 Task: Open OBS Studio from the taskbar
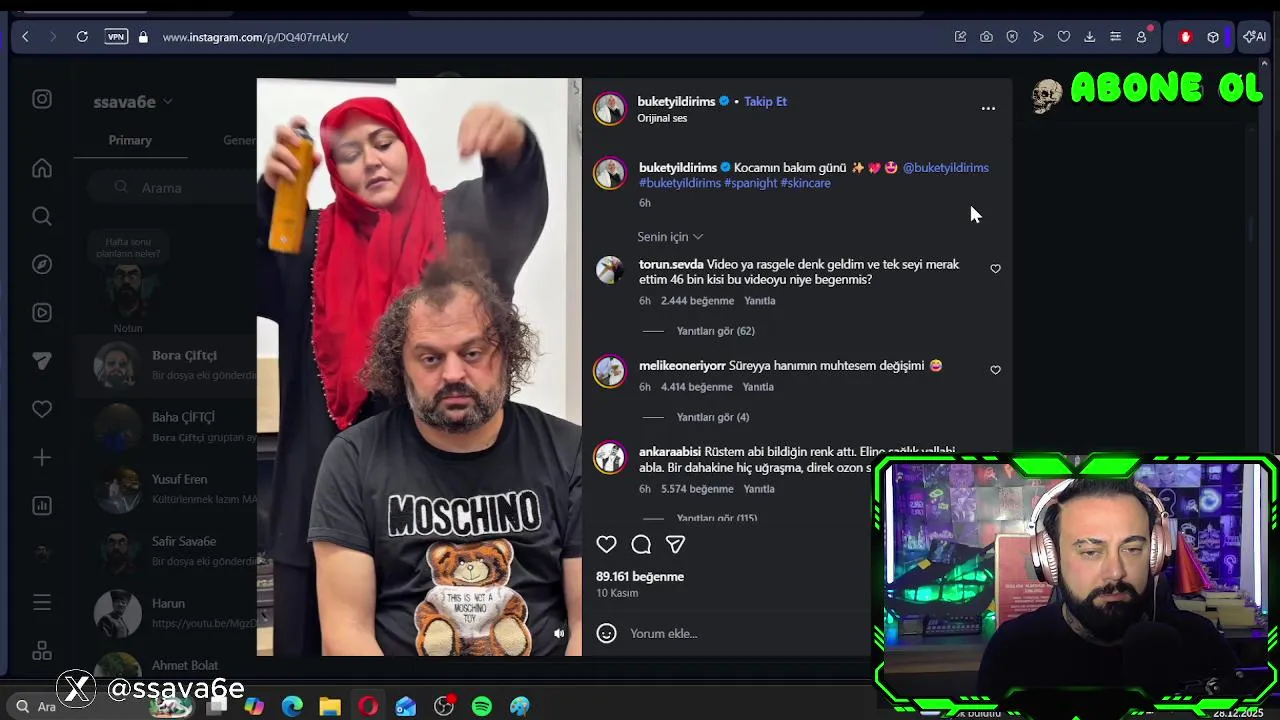(444, 707)
